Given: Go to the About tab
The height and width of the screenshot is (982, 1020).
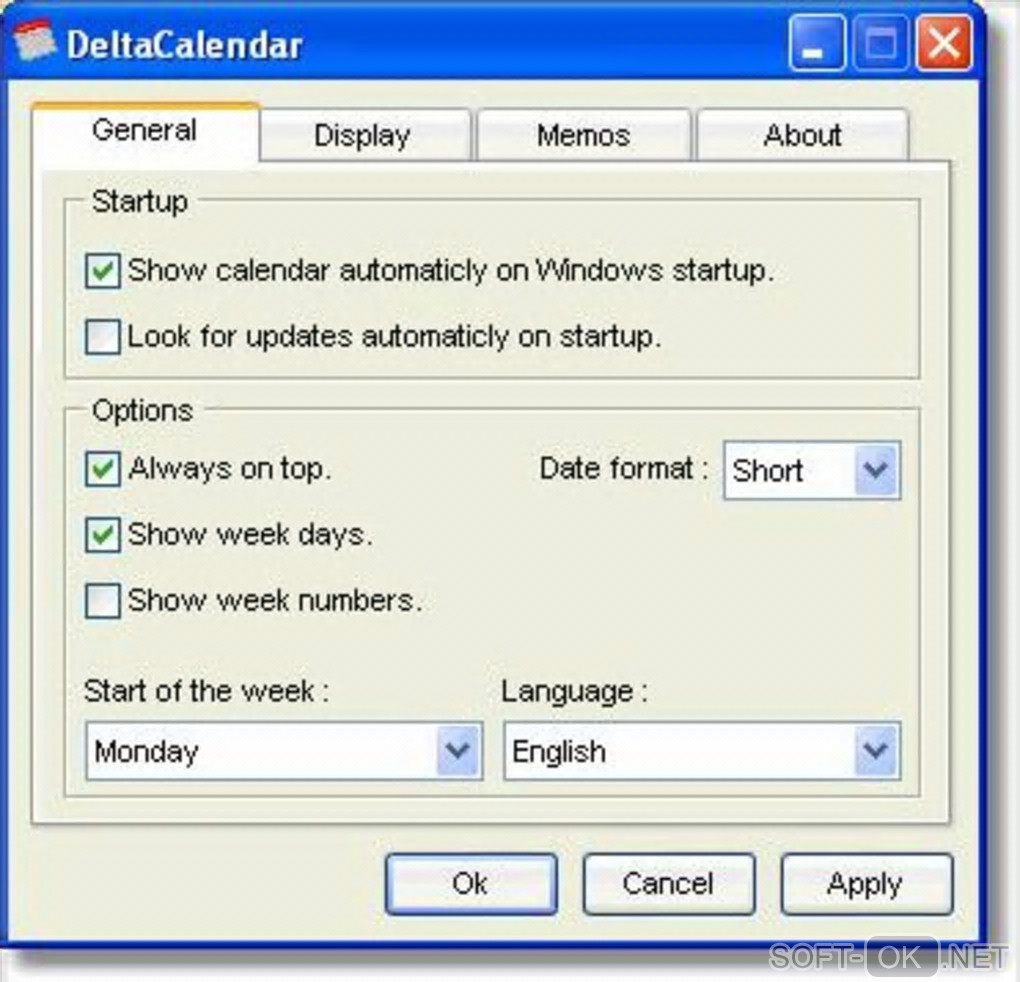Looking at the screenshot, I should click(802, 136).
